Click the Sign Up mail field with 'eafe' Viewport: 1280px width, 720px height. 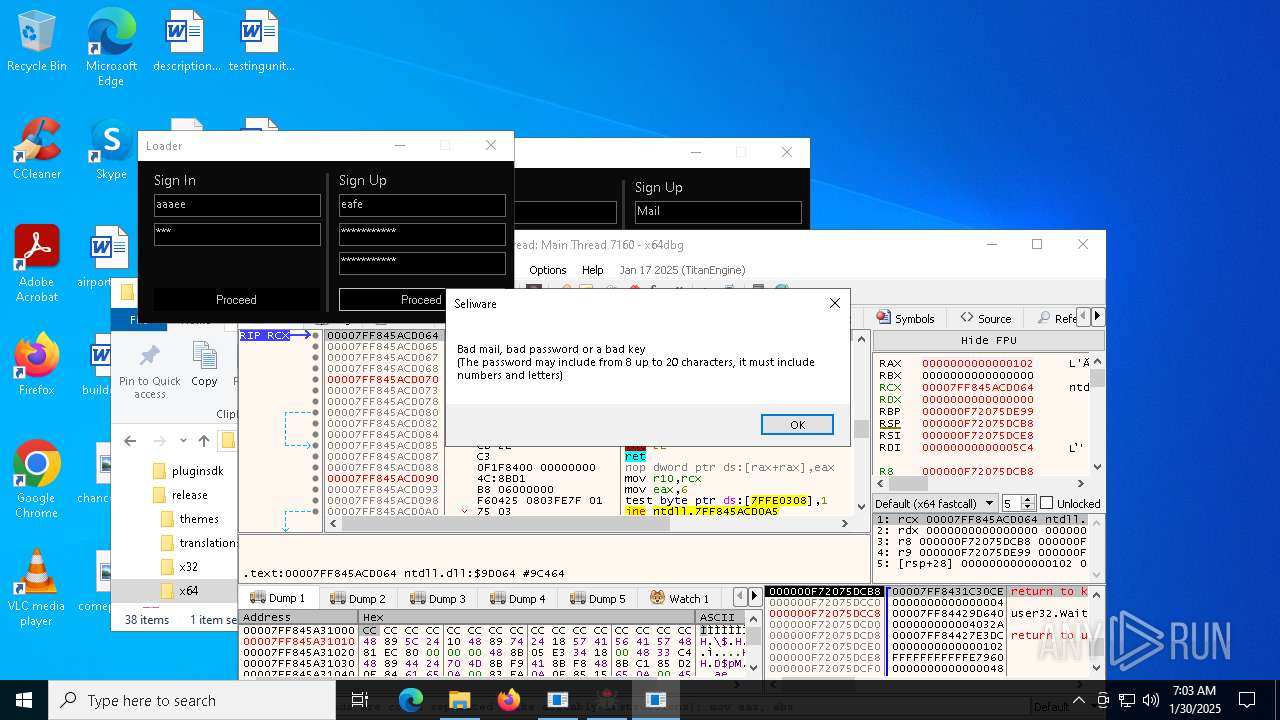click(422, 205)
